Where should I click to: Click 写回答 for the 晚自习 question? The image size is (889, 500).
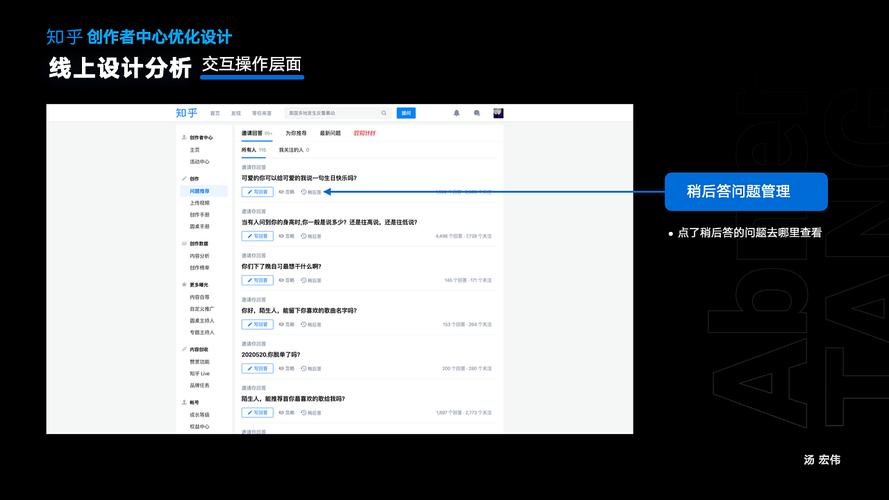click(x=257, y=280)
